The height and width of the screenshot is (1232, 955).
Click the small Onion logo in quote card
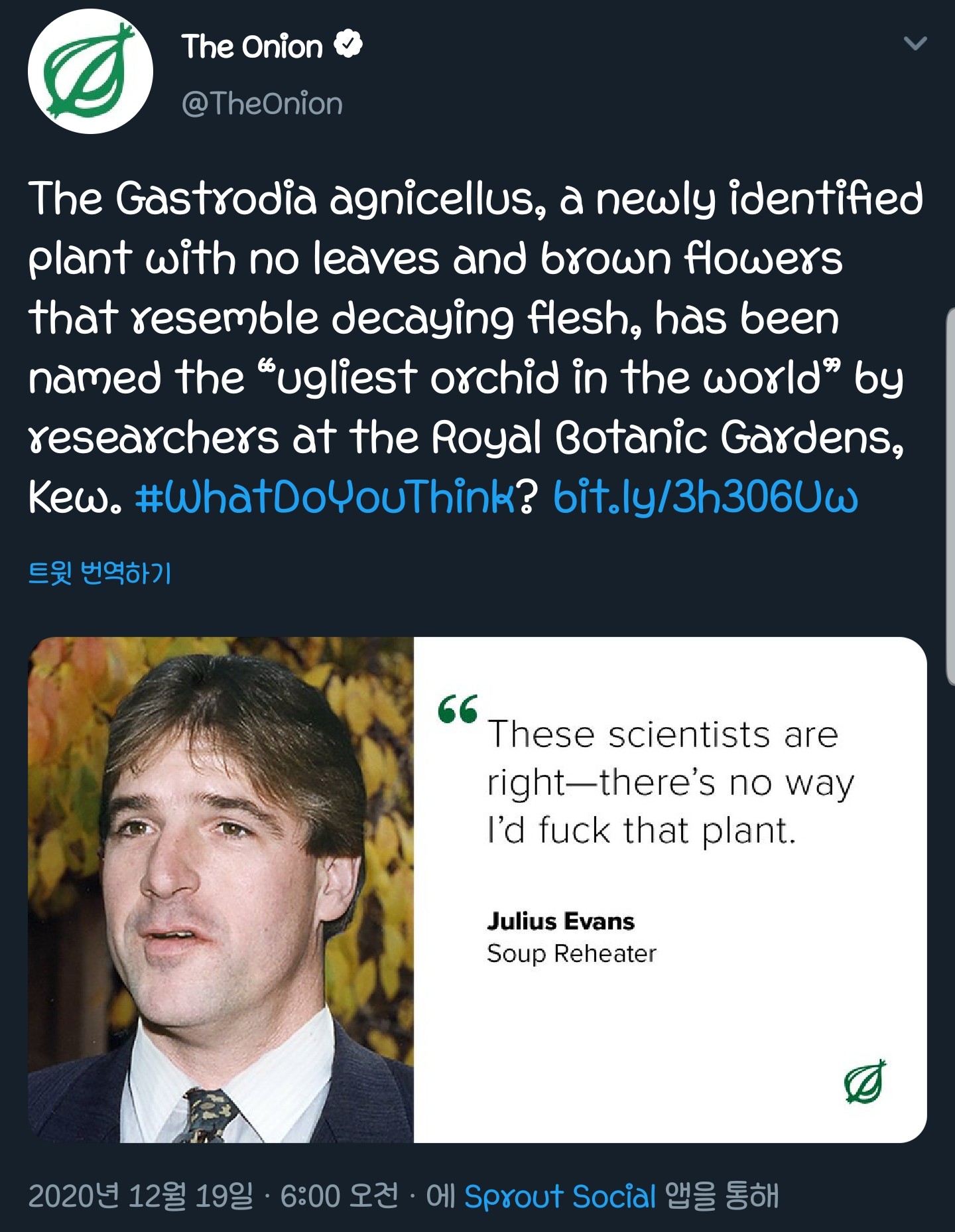coord(865,1082)
